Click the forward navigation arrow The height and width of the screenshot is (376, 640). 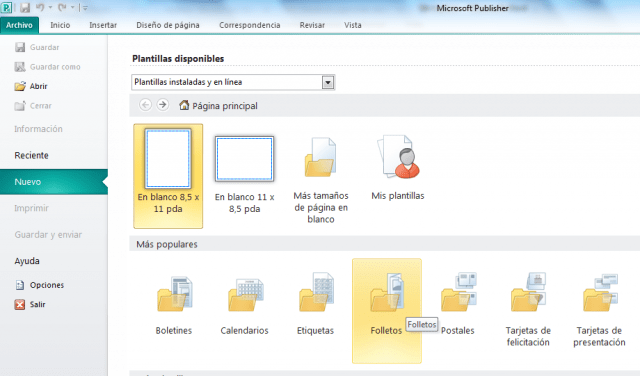pos(163,105)
